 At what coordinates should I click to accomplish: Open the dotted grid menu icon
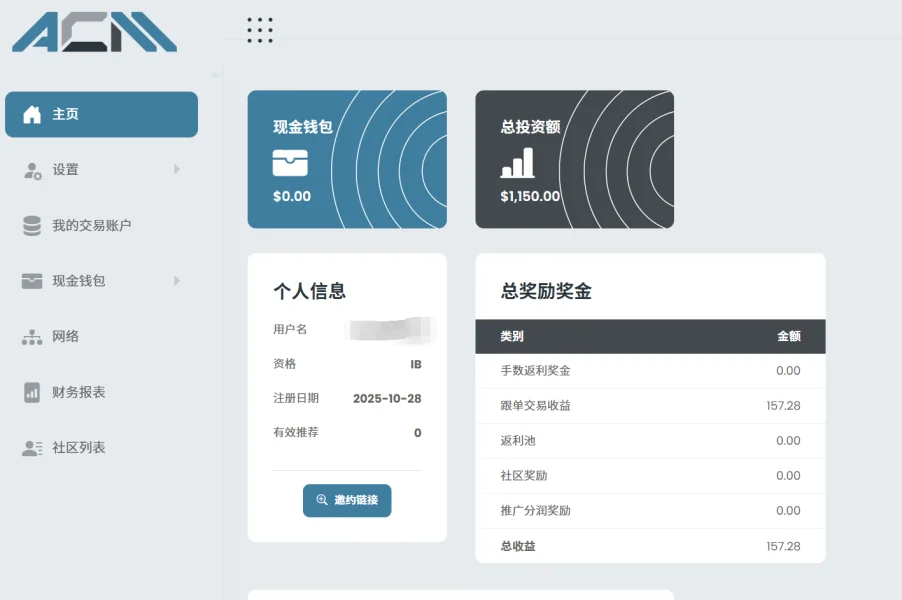click(x=260, y=30)
